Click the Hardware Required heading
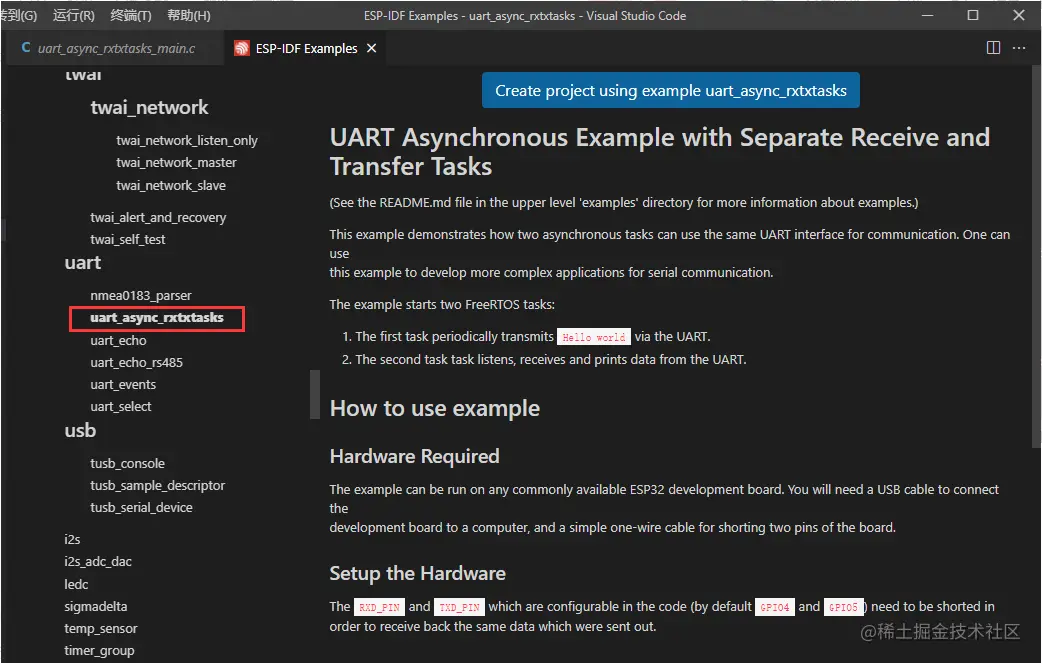The width and height of the screenshot is (1042, 663). click(414, 456)
